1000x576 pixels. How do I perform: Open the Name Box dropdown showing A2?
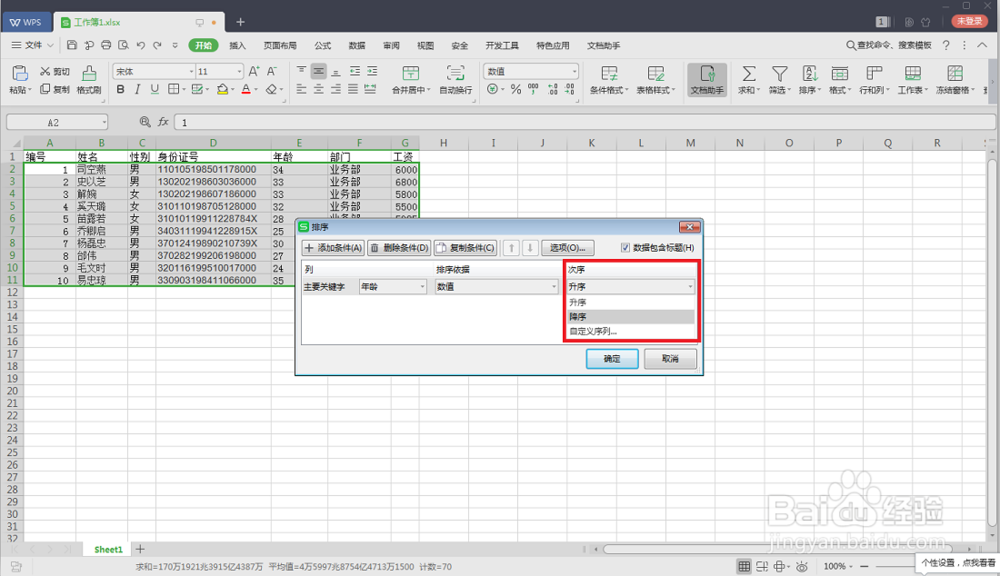coord(104,122)
